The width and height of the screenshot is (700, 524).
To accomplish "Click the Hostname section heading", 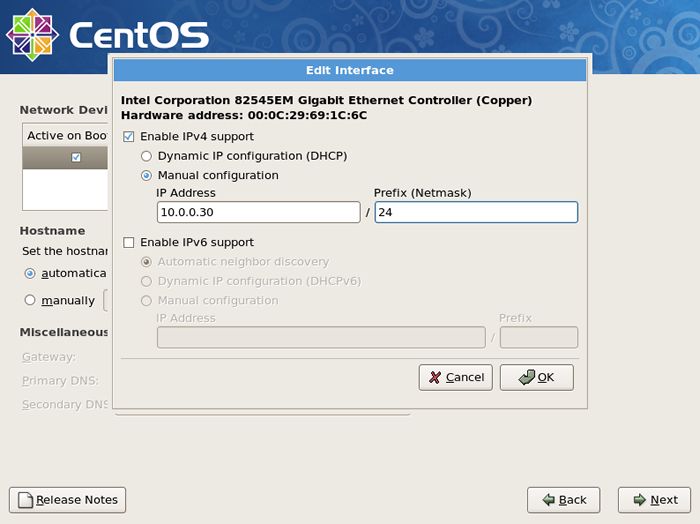I will 52,231.
